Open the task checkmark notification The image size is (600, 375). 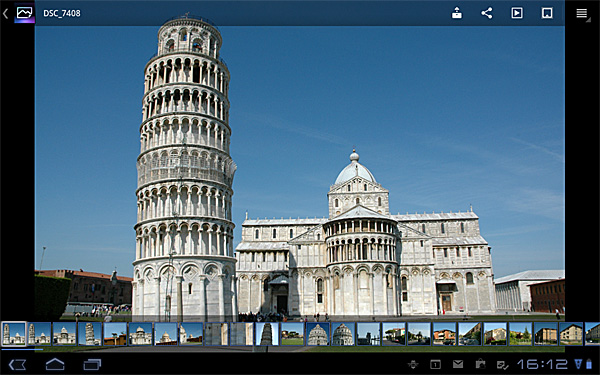click(502, 365)
